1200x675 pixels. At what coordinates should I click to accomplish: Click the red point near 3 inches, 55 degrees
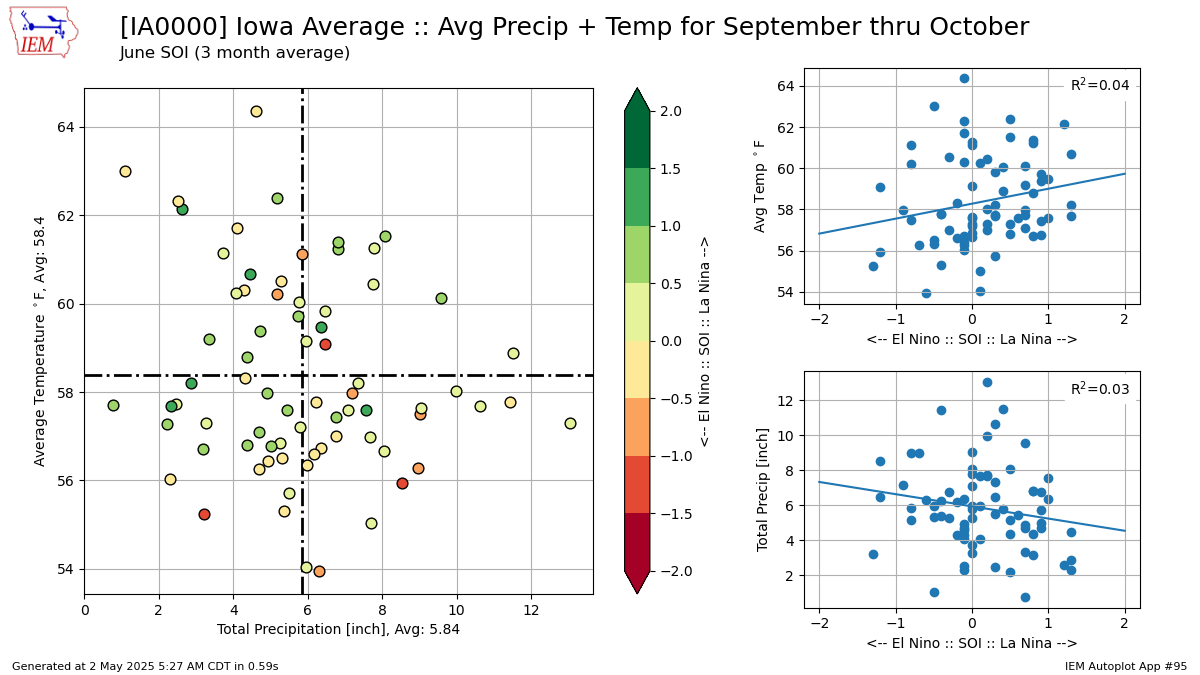[204, 514]
